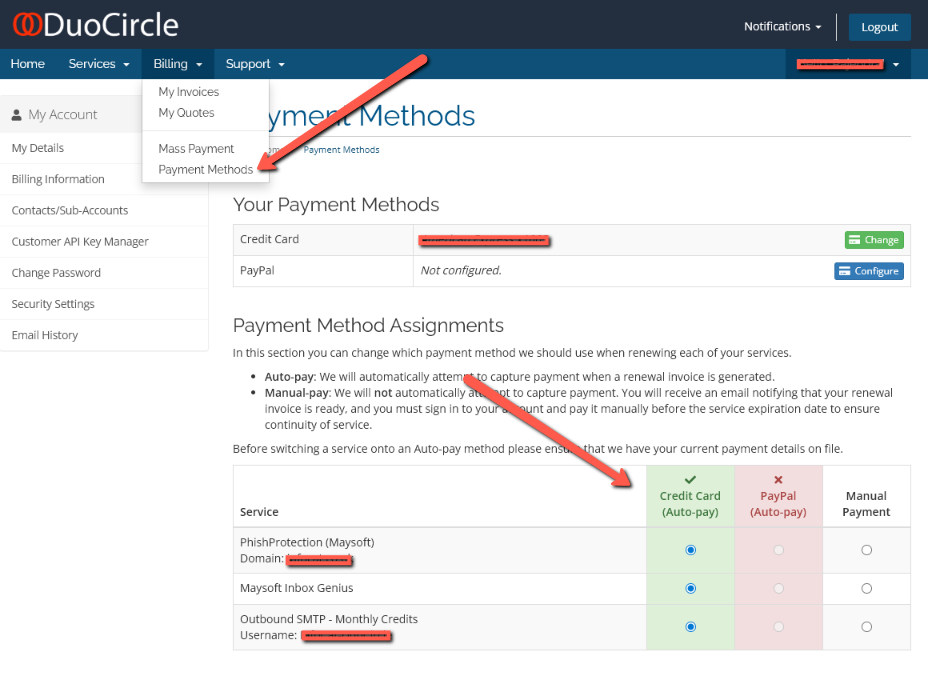Click the My Account user icon

click(x=17, y=115)
